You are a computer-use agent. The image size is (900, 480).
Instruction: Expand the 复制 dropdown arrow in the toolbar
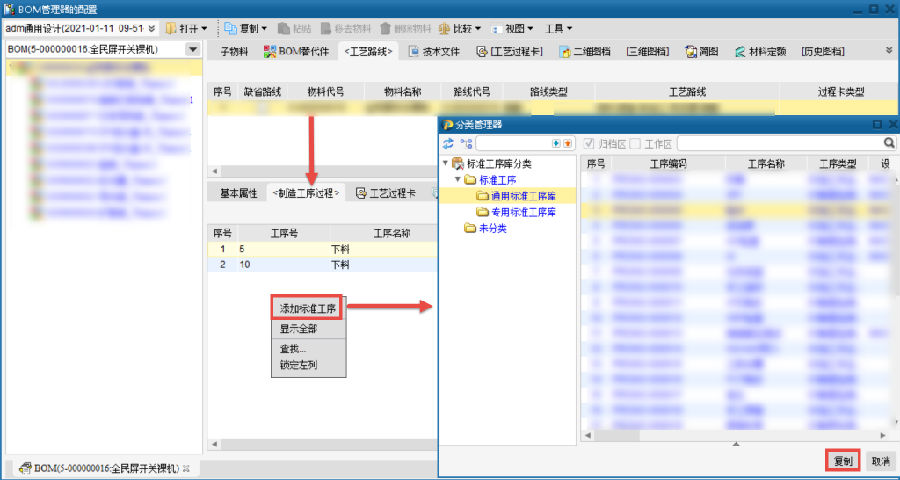coord(264,28)
